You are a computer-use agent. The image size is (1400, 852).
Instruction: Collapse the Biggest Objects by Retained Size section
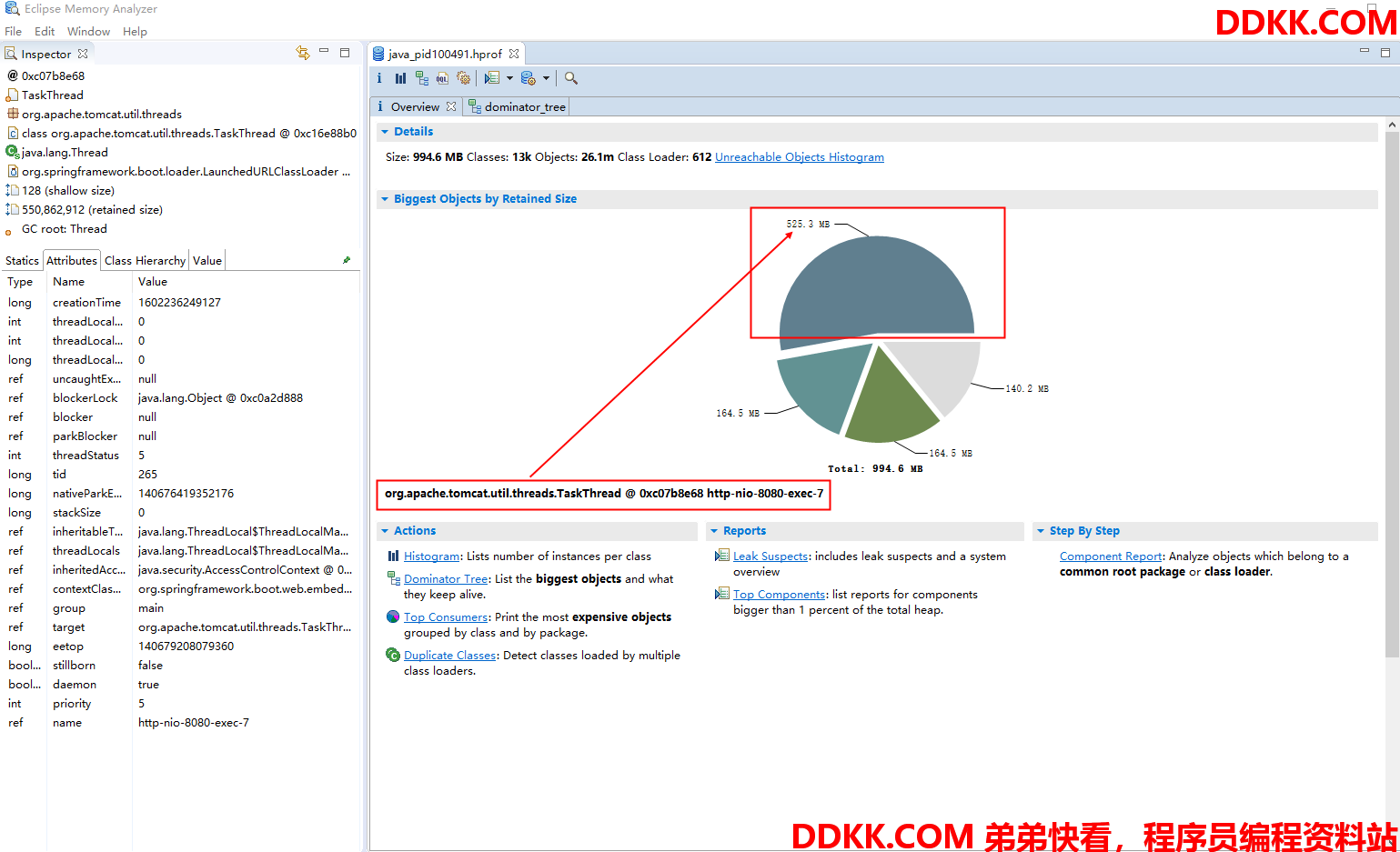click(385, 199)
